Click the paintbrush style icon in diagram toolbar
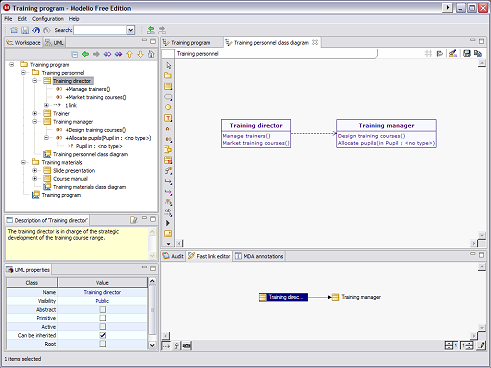 pos(452,54)
